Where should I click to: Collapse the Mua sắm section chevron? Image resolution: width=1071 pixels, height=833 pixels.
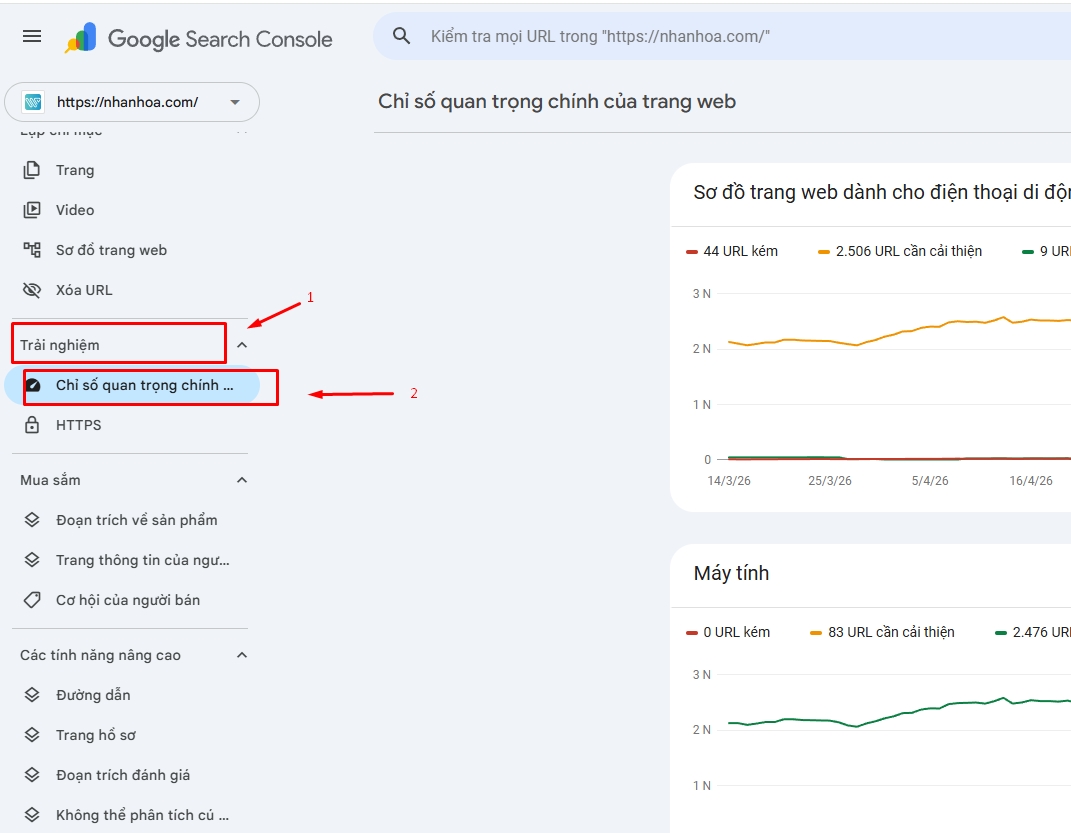[242, 480]
